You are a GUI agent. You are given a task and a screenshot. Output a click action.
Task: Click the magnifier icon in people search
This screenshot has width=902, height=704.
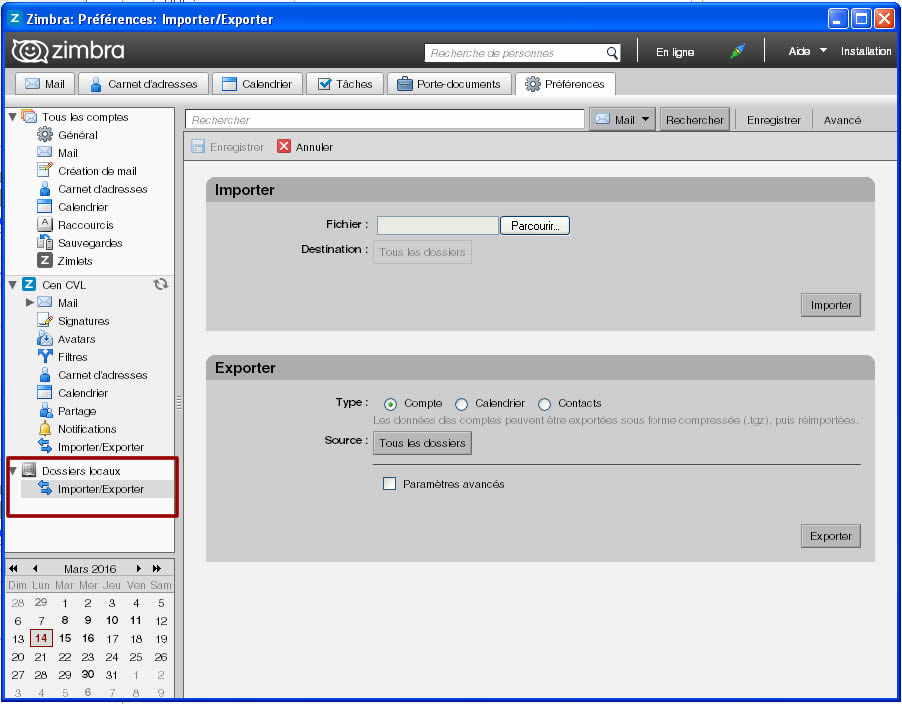612,53
